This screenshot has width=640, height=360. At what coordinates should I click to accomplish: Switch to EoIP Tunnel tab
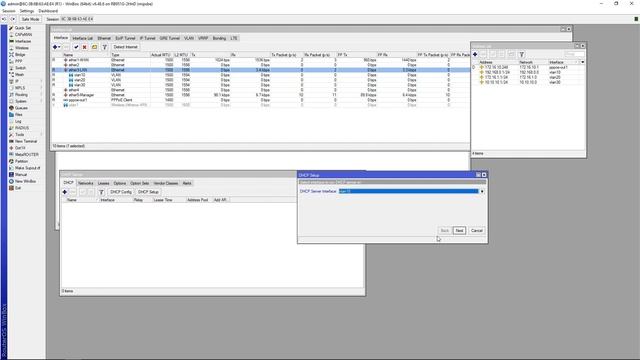pyautogui.click(x=125, y=38)
